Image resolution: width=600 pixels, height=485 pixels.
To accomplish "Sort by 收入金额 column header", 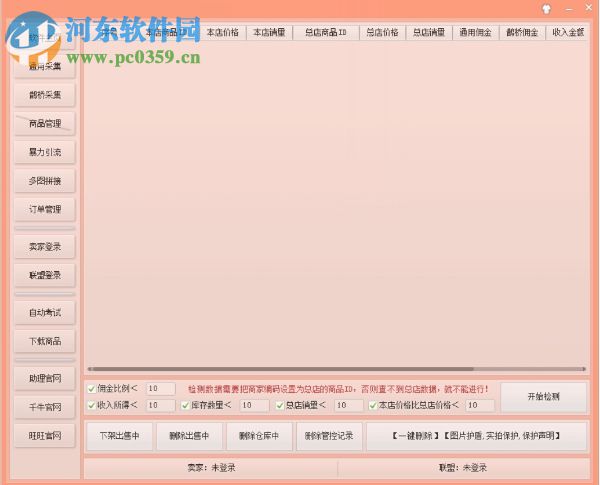I will 568,33.
